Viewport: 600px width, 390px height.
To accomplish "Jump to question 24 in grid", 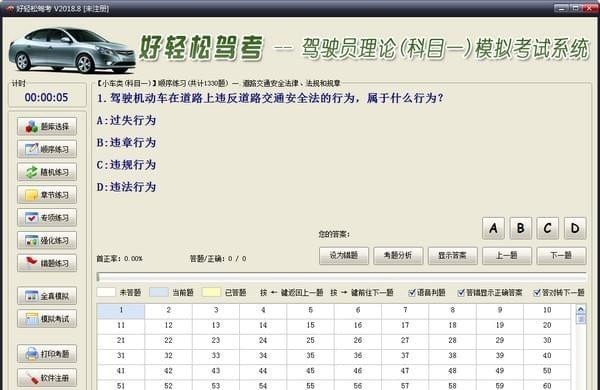I will (263, 341).
